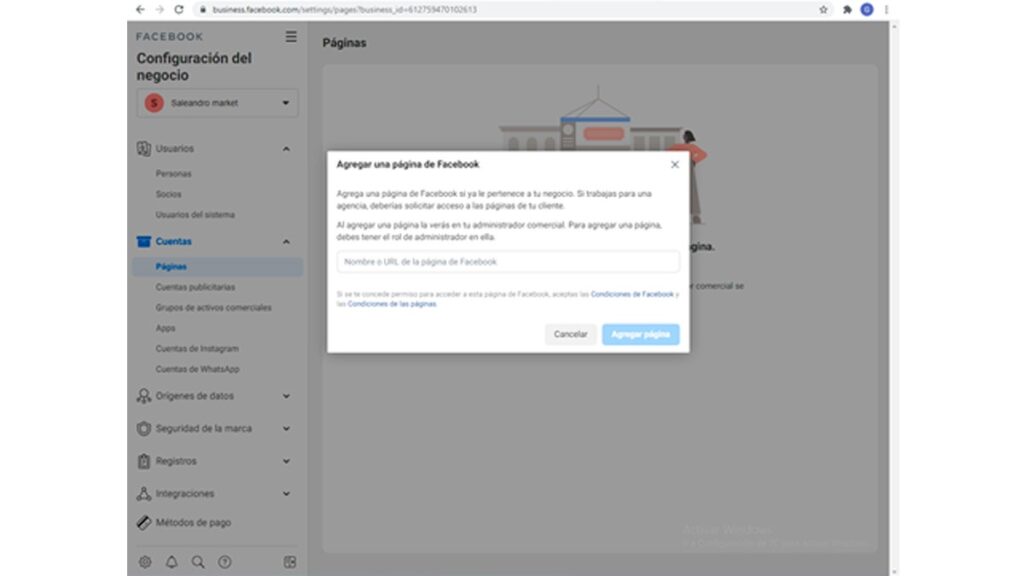
Task: Select Páginas in the sidebar
Action: pos(217,266)
